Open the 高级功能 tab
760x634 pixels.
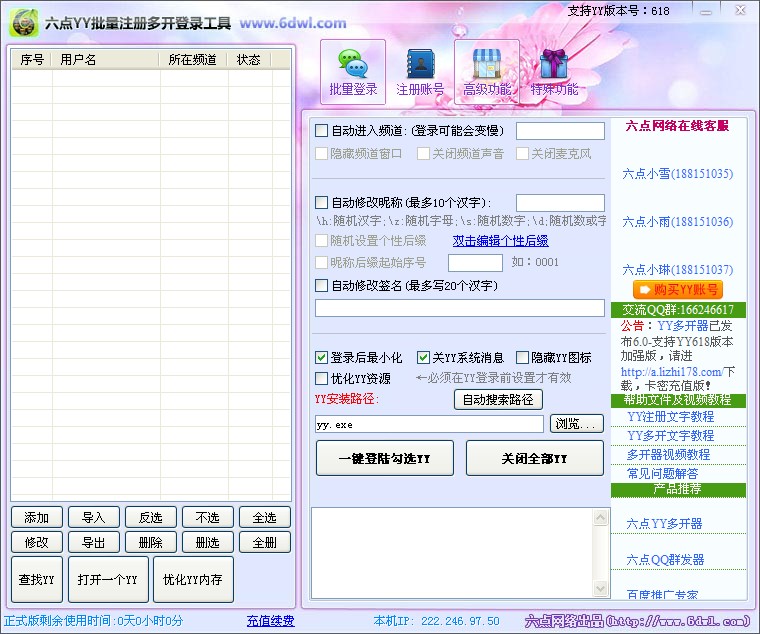(487, 72)
